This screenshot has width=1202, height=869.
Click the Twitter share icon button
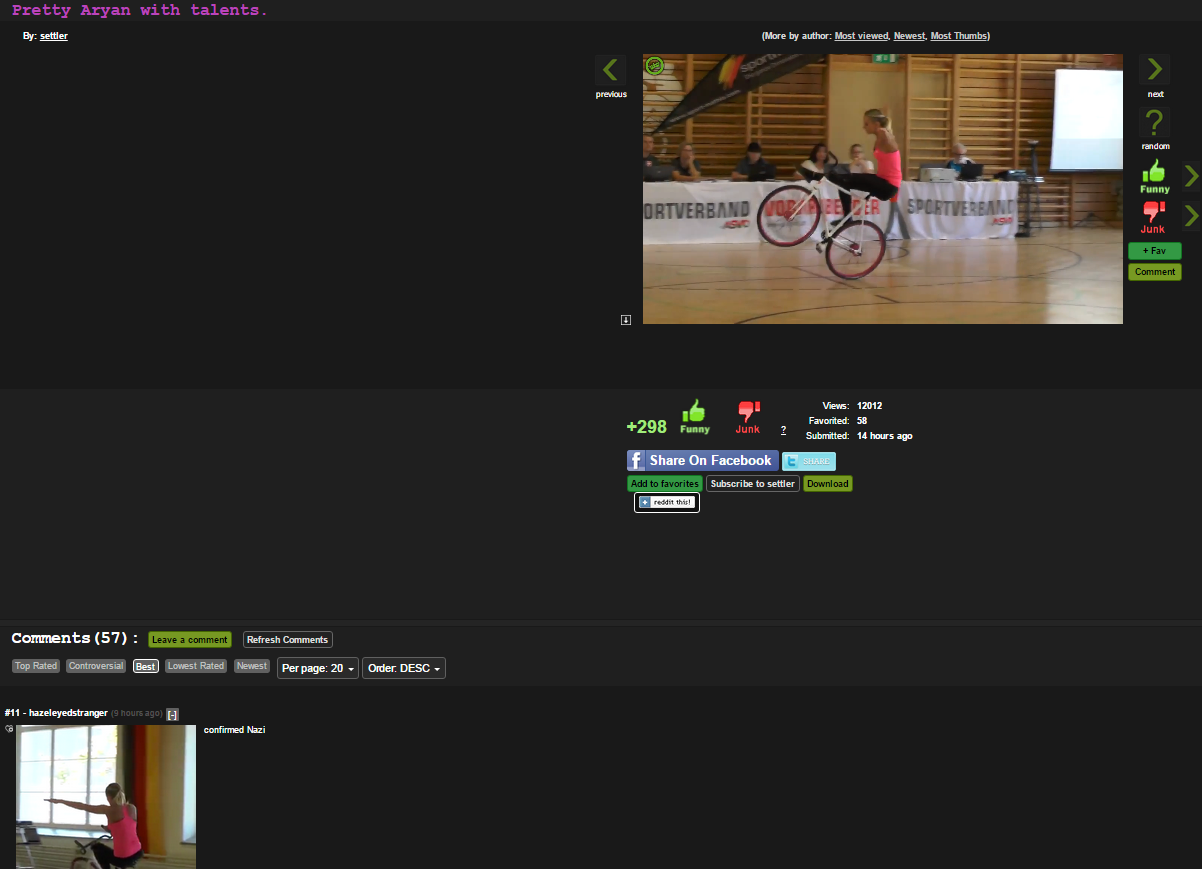pyautogui.click(x=808, y=461)
